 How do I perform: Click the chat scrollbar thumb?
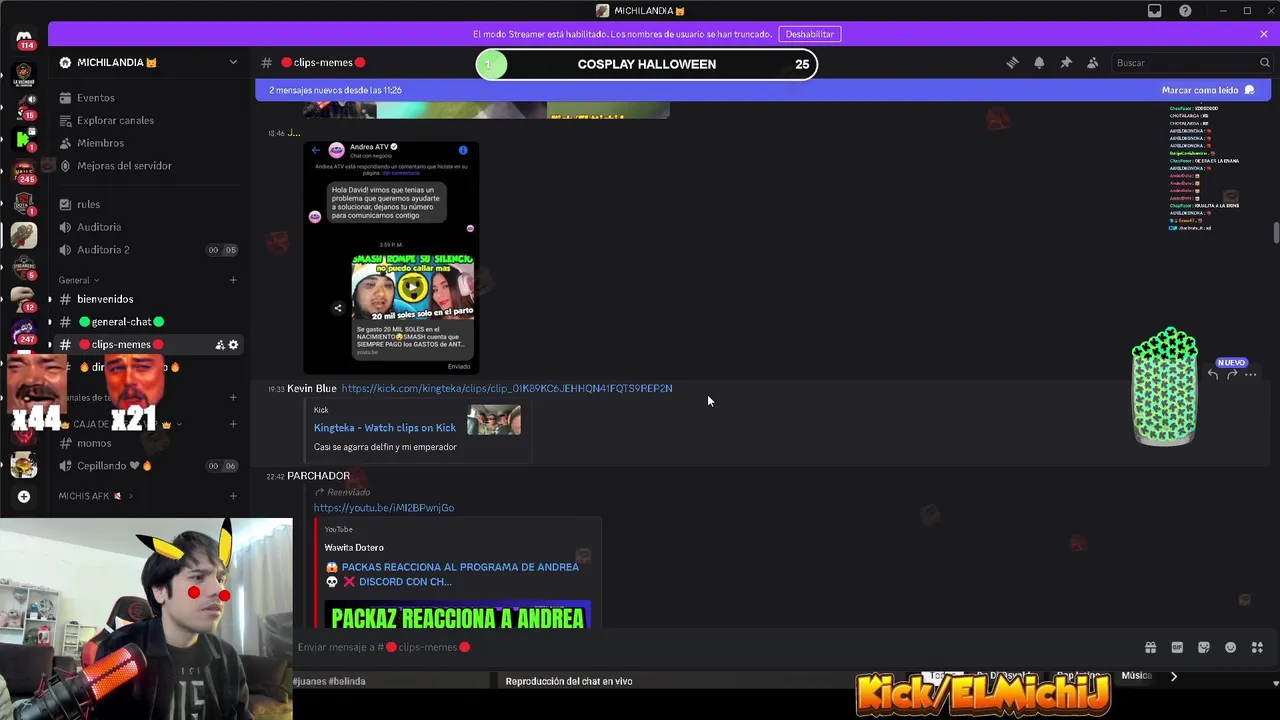coord(1276,232)
